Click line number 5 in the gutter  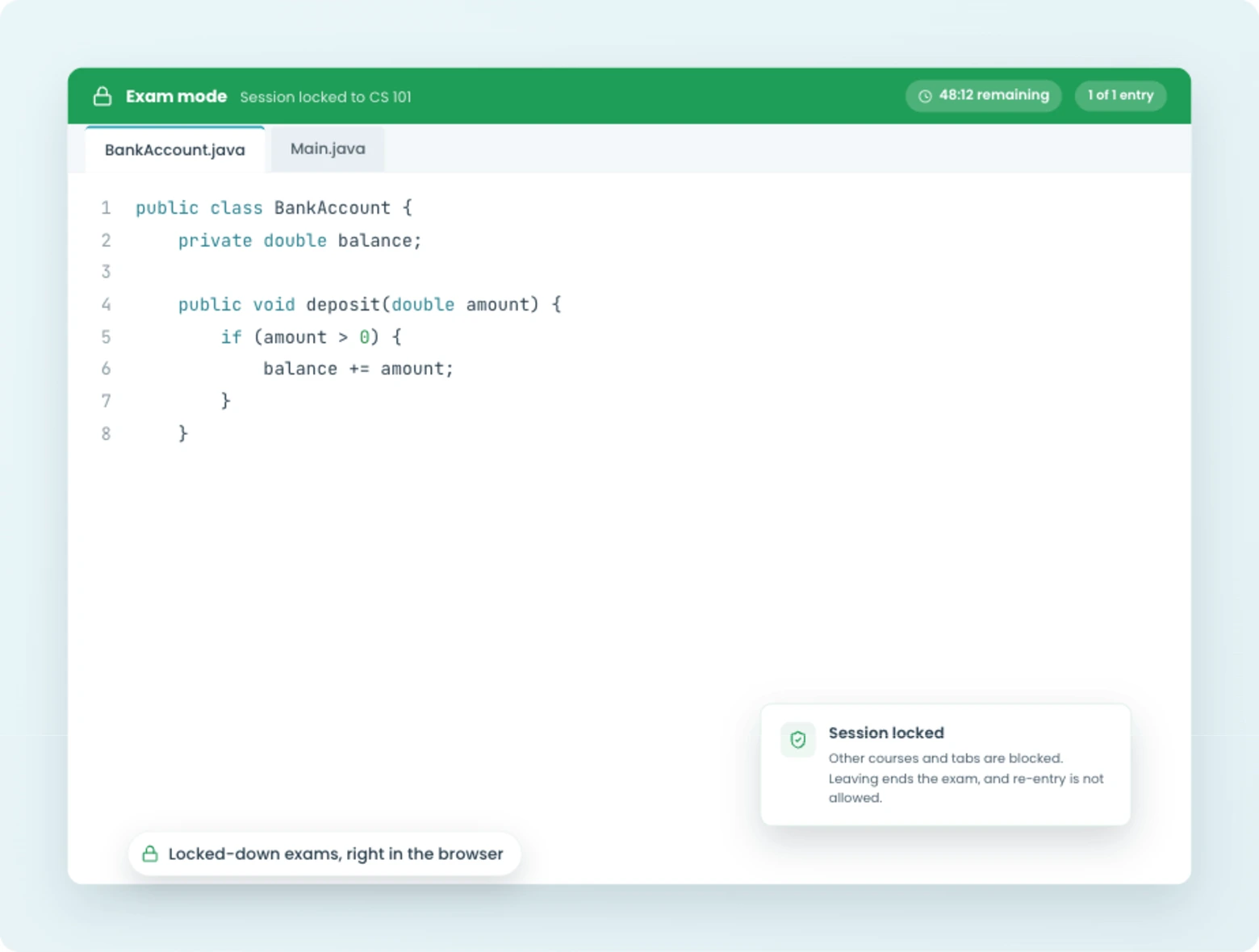point(106,337)
